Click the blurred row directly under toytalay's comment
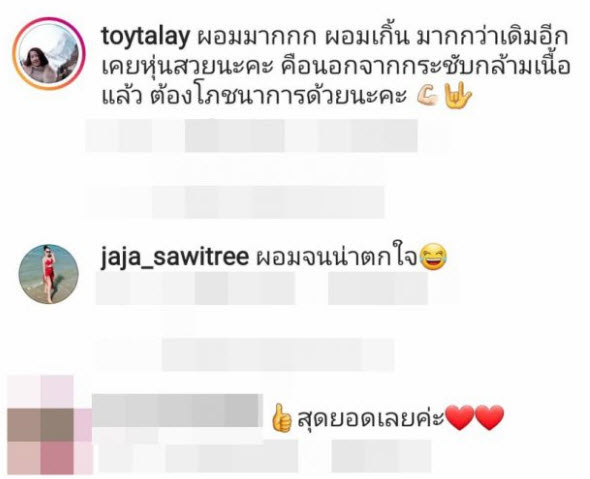 click(x=251, y=136)
